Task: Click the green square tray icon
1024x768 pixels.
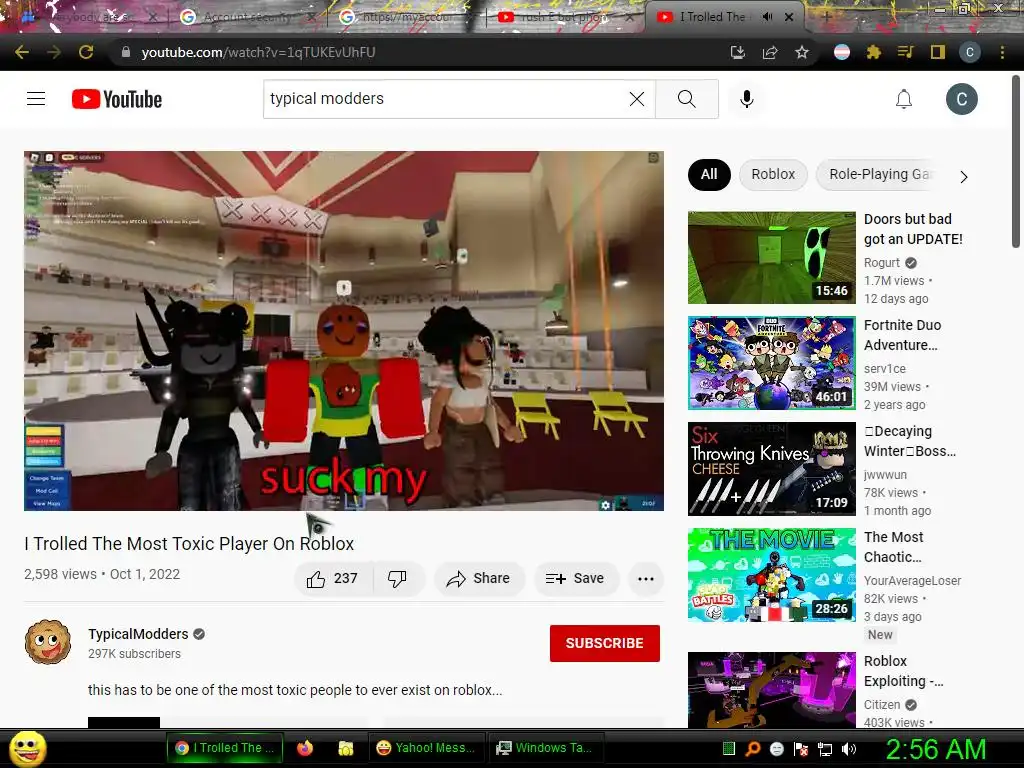Action: pos(729,749)
